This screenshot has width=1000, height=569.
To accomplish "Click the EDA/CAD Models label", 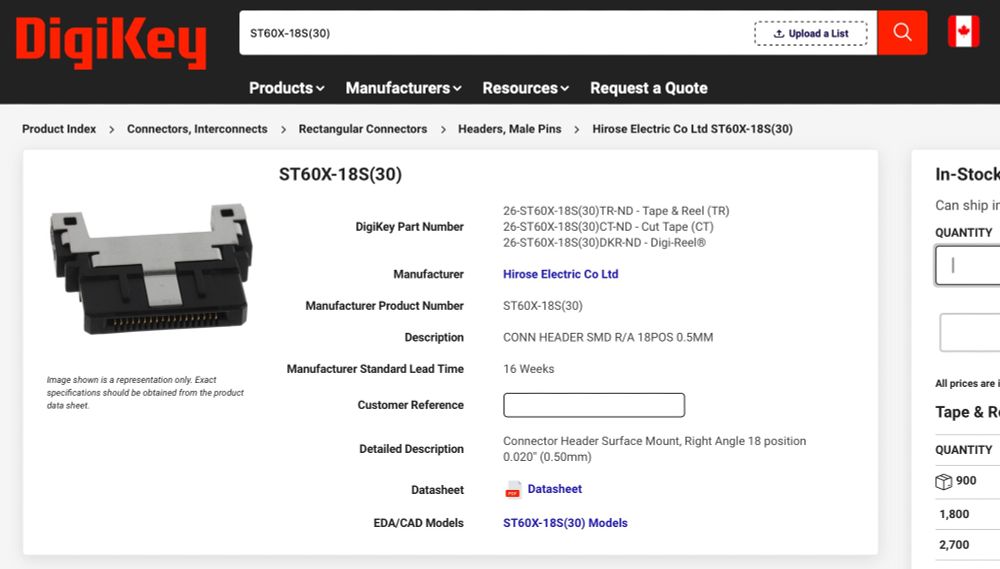I will pyautogui.click(x=418, y=523).
